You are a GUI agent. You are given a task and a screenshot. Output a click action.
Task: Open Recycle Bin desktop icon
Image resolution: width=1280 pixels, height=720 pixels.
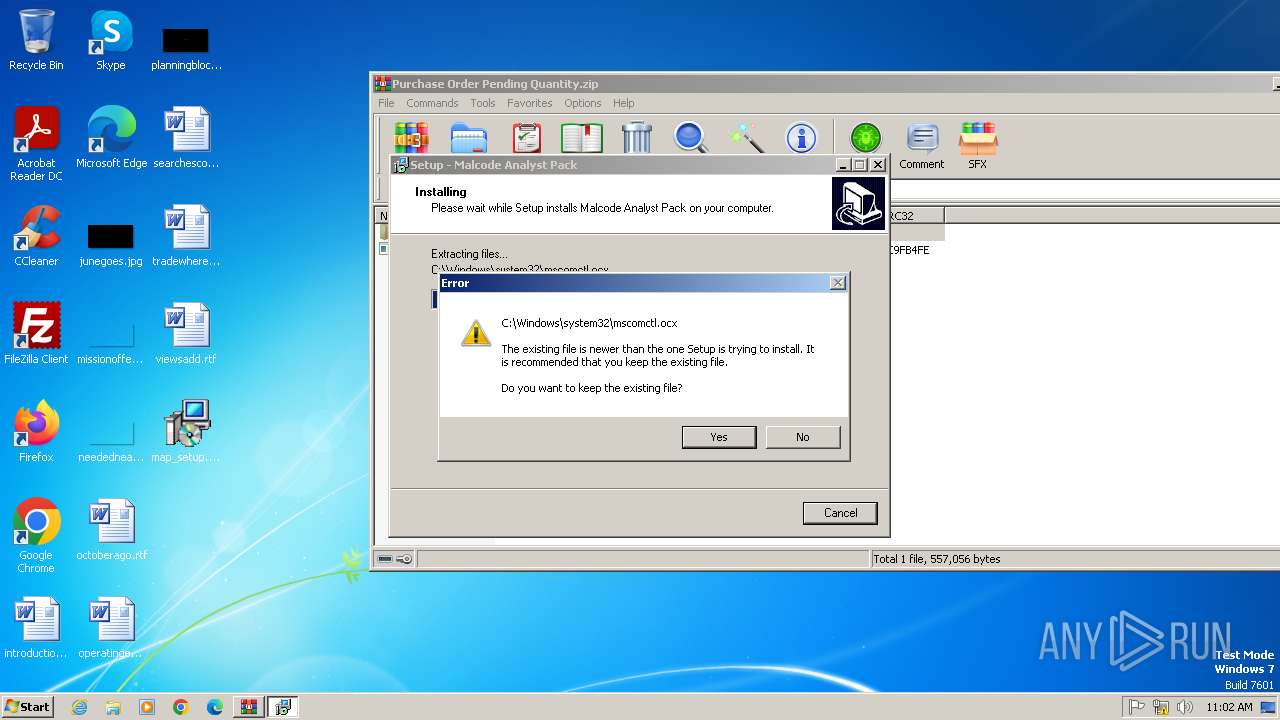coord(36,40)
